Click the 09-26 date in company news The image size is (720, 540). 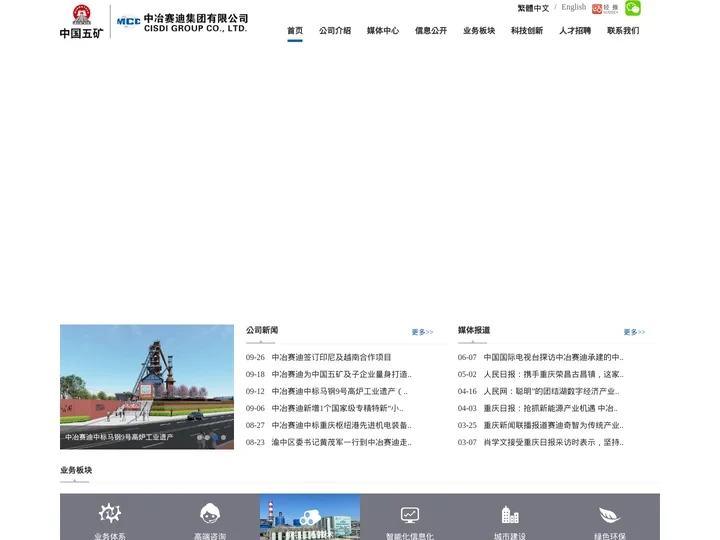point(255,357)
